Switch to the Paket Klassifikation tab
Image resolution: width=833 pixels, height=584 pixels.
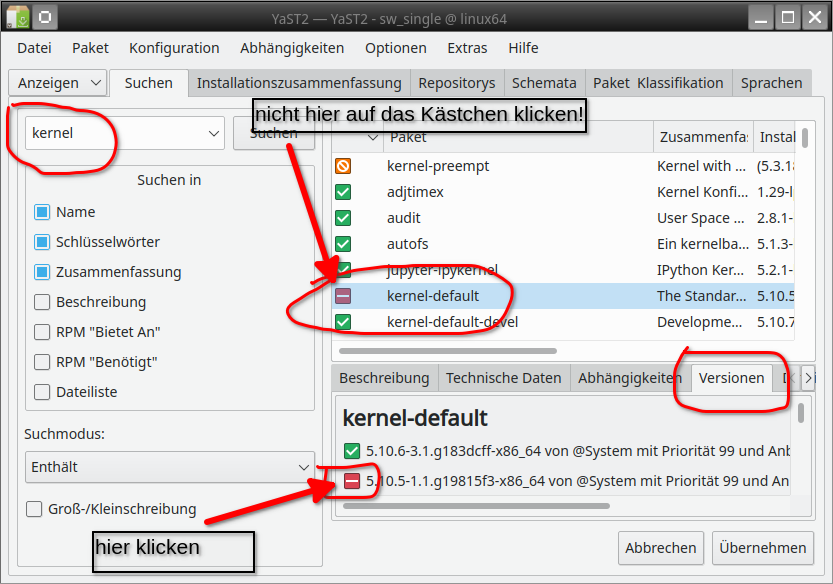[658, 83]
